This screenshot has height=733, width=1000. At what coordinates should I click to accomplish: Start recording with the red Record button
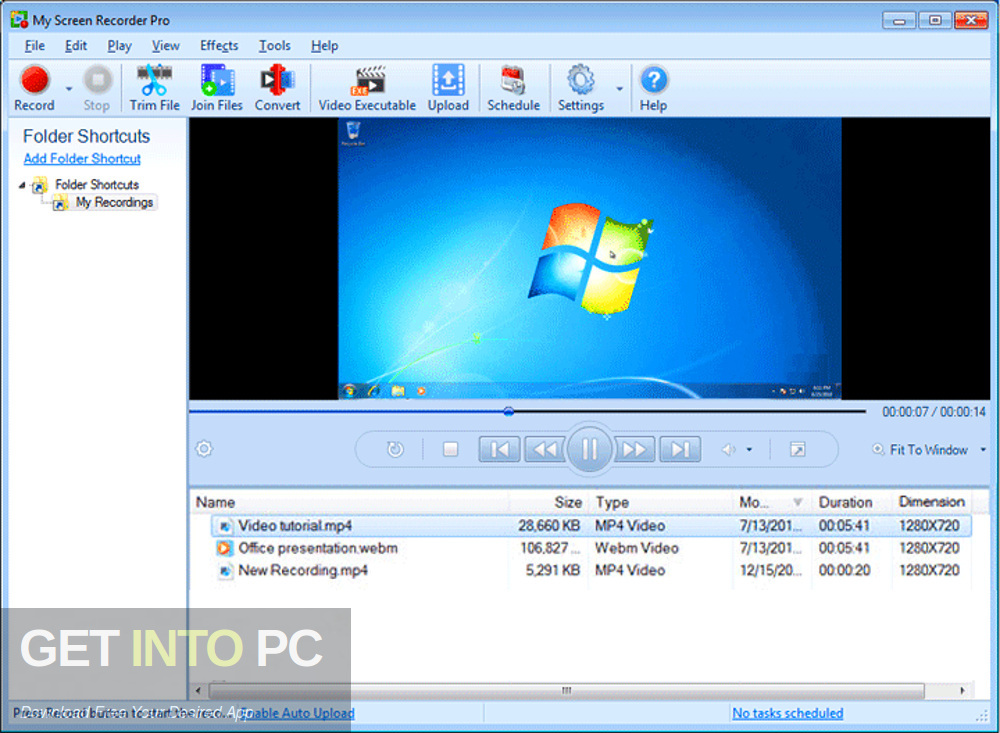click(34, 88)
